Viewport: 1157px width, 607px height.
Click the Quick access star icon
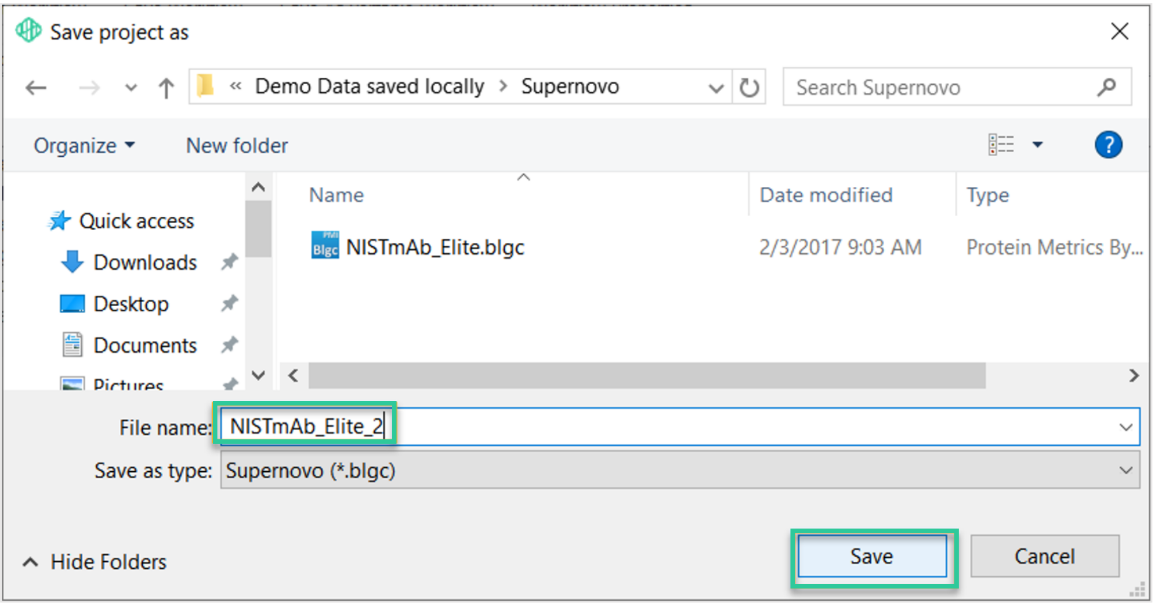[x=59, y=221]
